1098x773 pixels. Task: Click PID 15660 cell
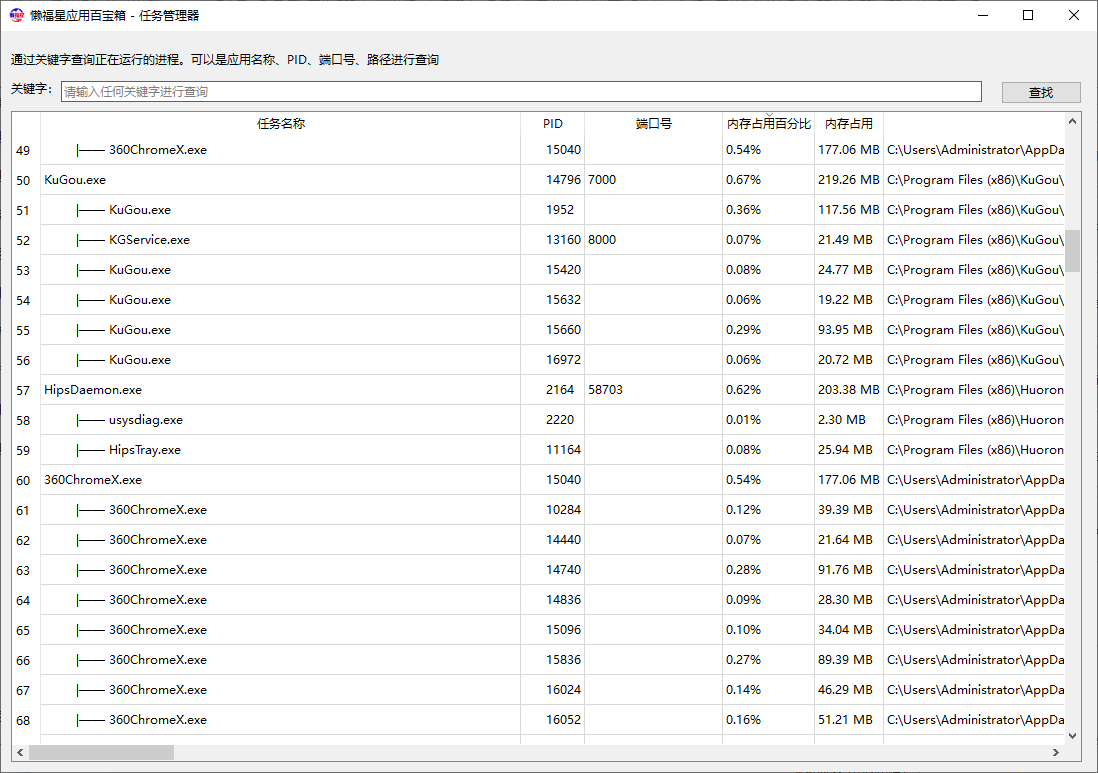point(563,330)
